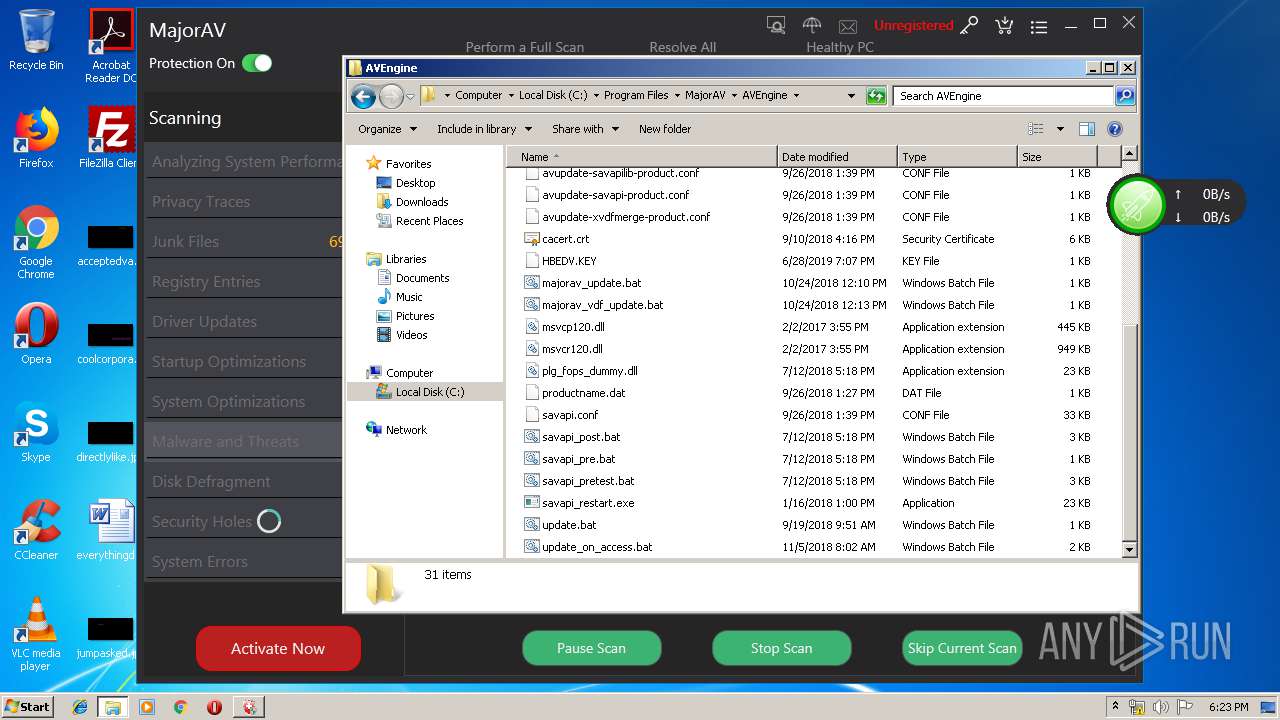Click the MajorAV mail envelope icon
The image size is (1280, 720).
848,26
